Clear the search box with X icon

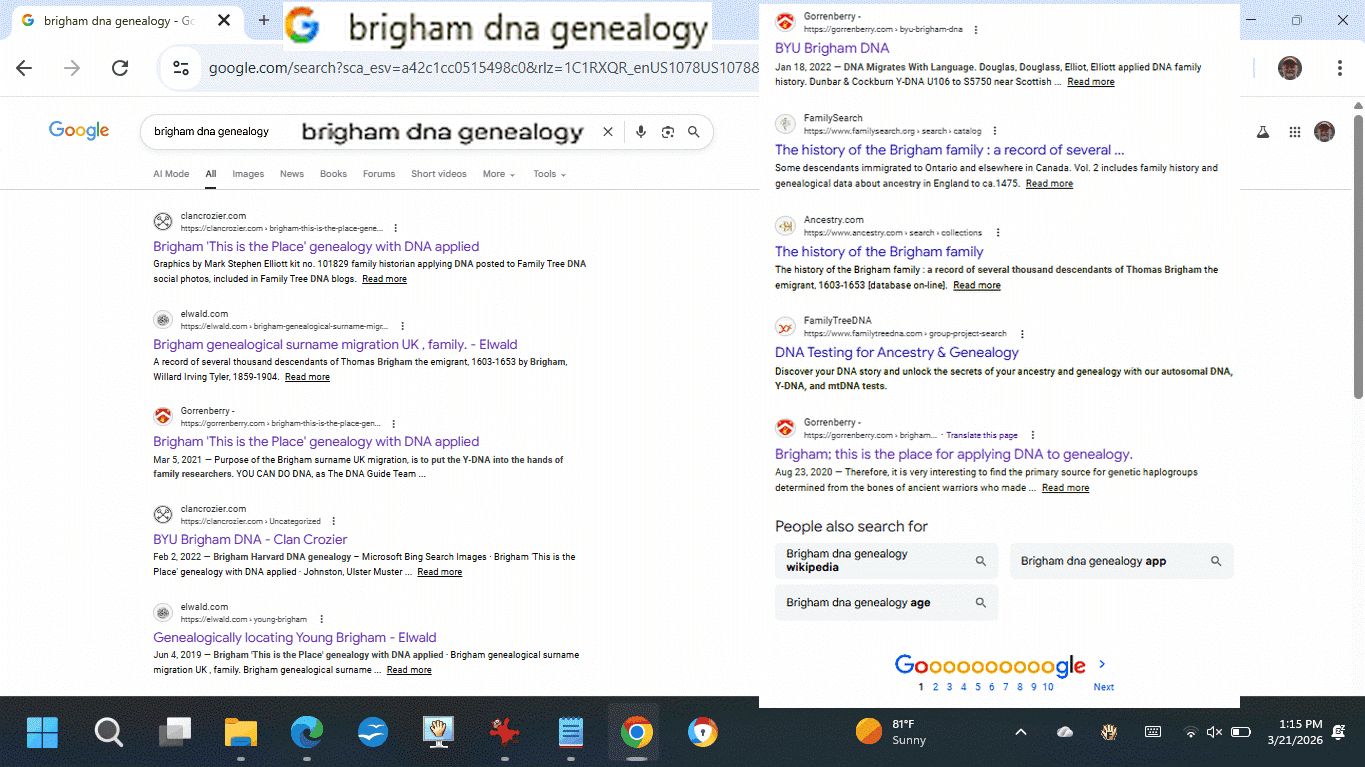click(607, 132)
